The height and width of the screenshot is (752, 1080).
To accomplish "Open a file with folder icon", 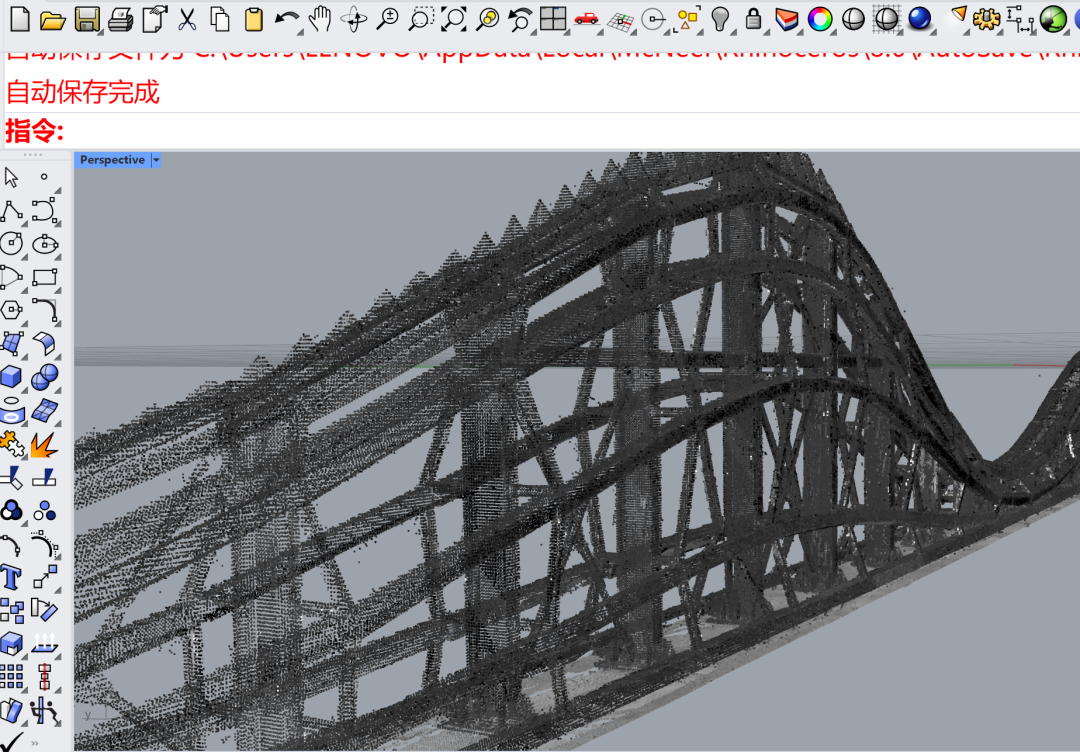I will pyautogui.click(x=52, y=20).
